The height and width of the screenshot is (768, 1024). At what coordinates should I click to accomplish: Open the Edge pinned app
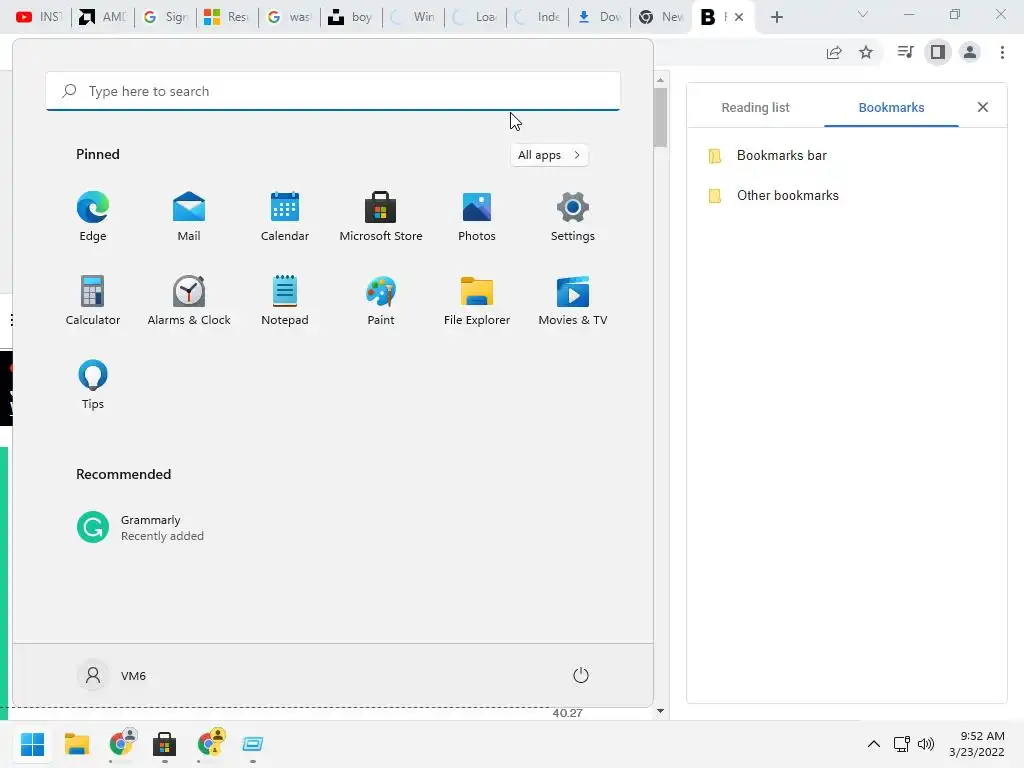pyautogui.click(x=93, y=217)
